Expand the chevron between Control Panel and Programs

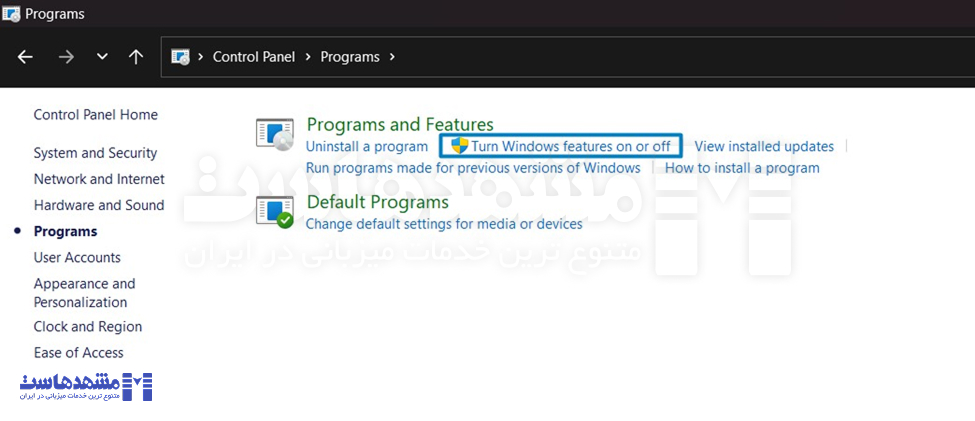(x=308, y=57)
